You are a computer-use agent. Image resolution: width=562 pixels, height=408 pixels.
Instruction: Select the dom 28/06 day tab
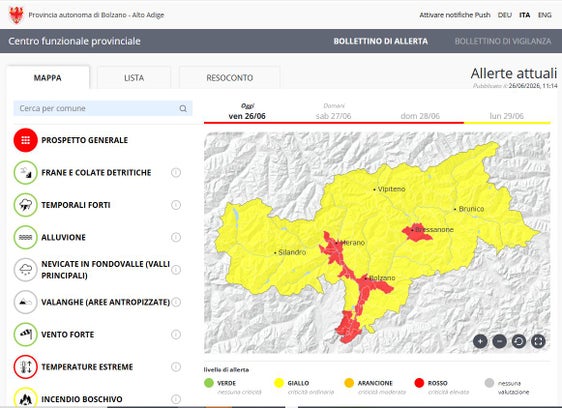(x=420, y=112)
